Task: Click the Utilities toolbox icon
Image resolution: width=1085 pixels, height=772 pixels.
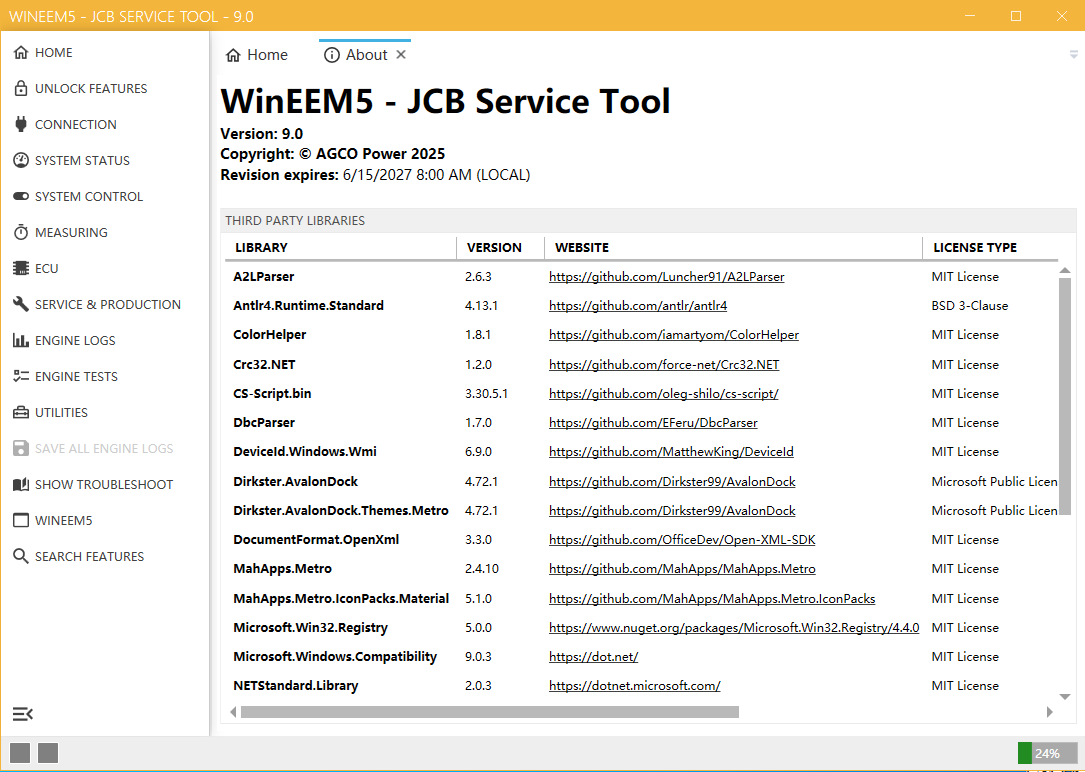Action: [21, 413]
